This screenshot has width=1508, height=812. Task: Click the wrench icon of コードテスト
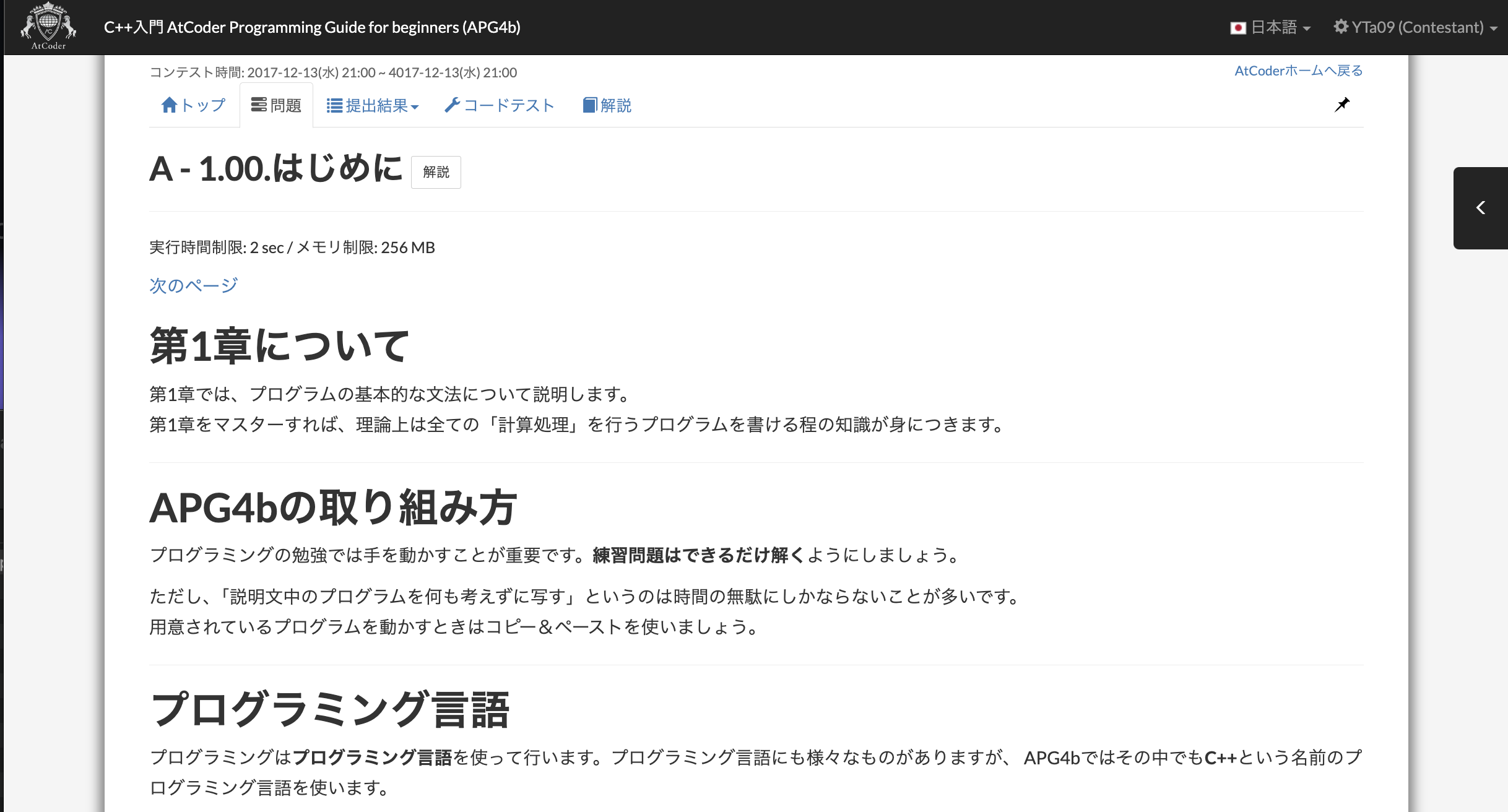coord(452,105)
